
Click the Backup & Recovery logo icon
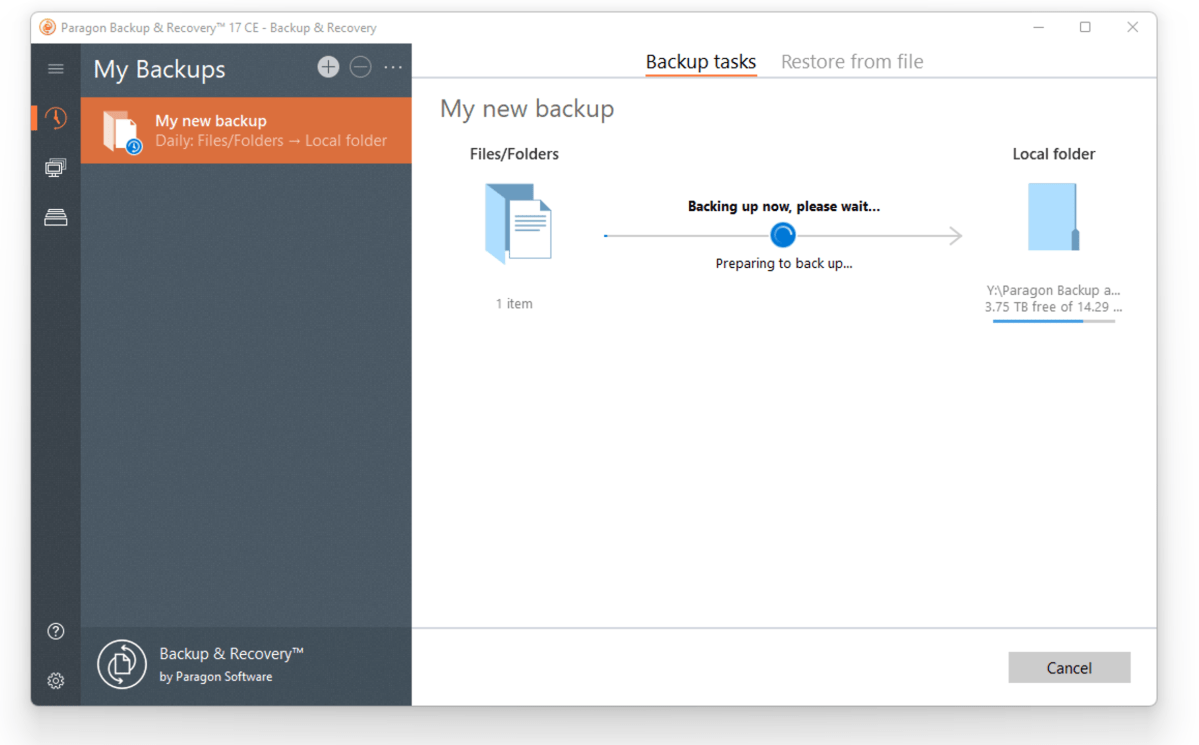122,664
